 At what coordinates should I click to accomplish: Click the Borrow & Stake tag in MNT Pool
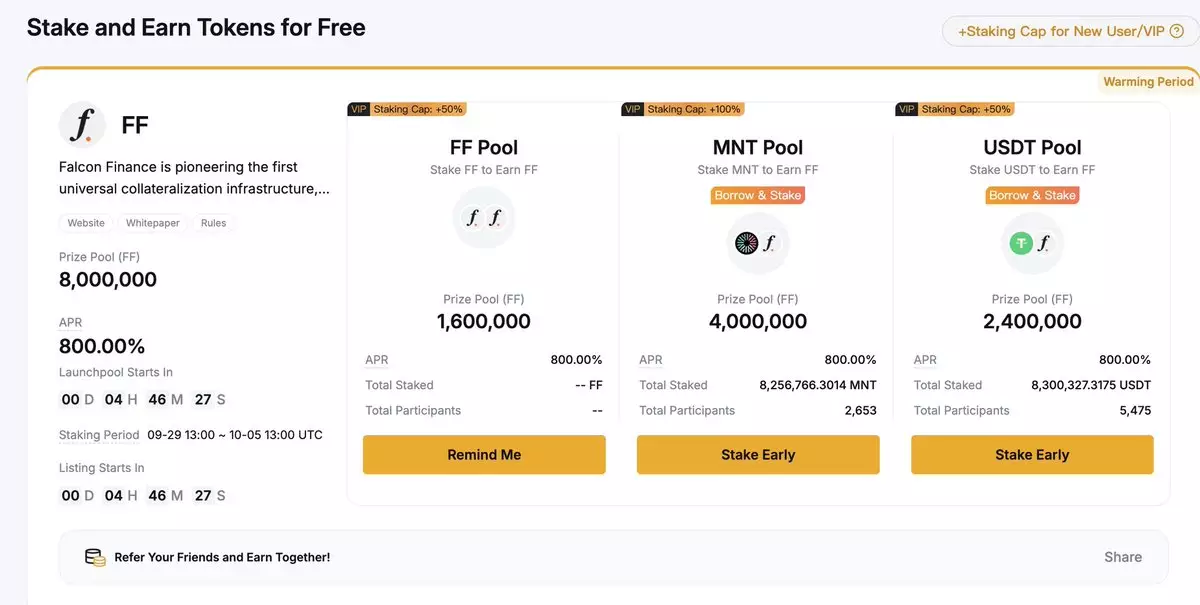pos(758,195)
